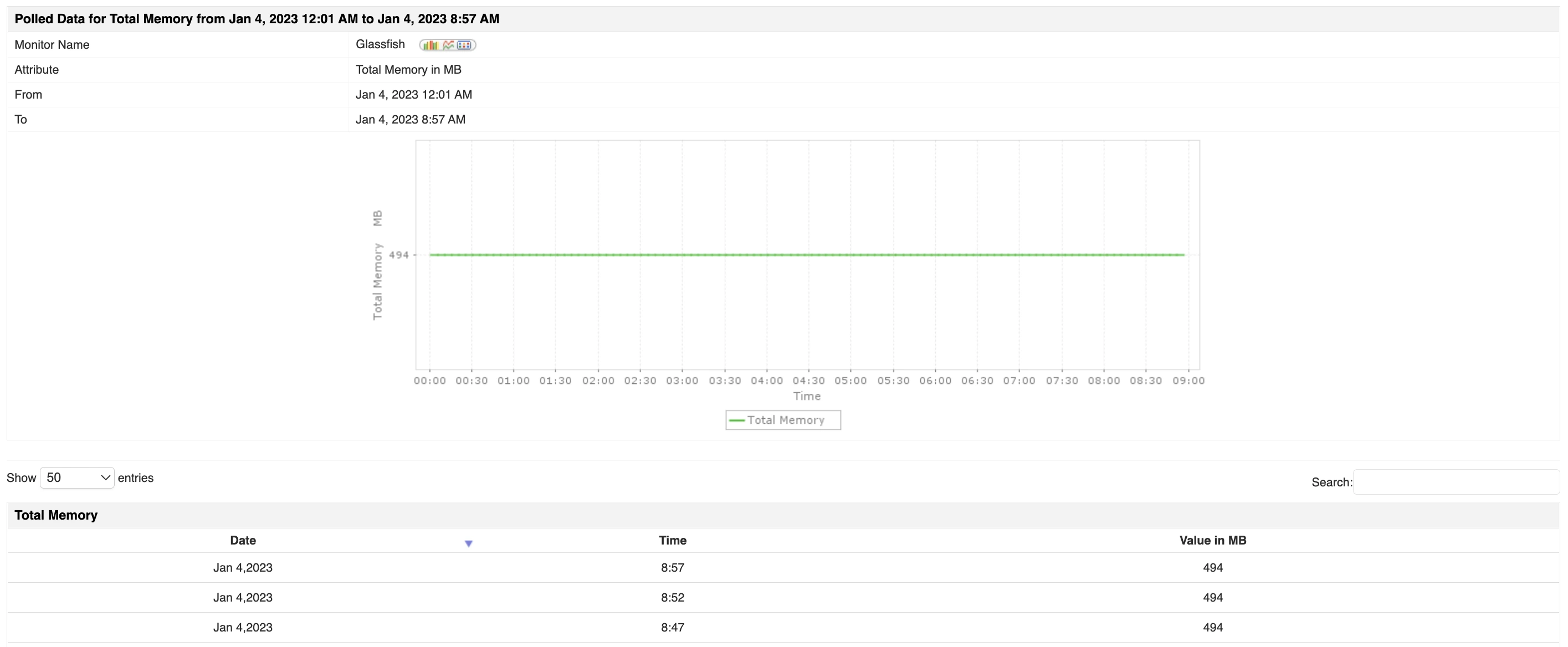
Task: Click the green line on the chart
Action: [x=807, y=255]
